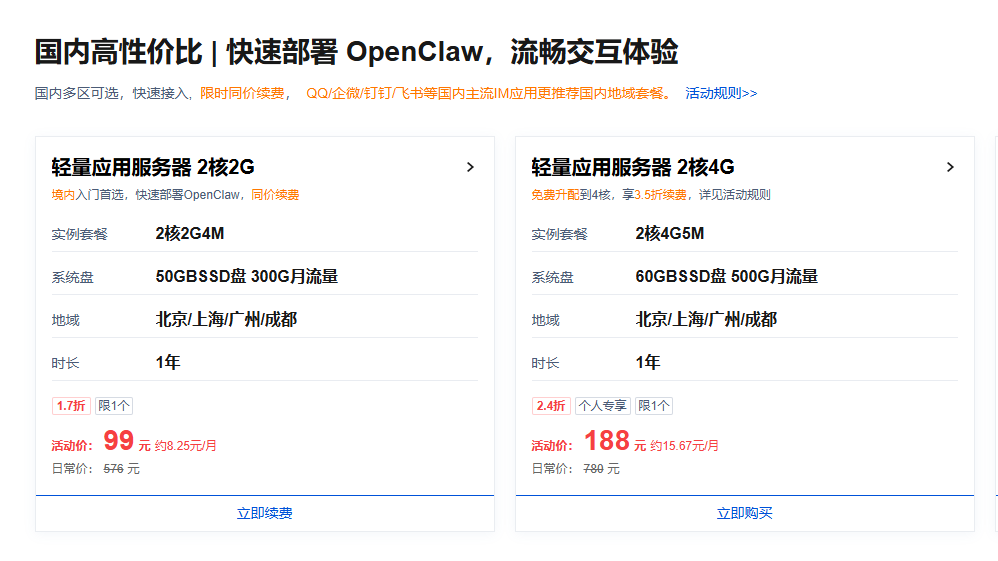
Task: Click the crossed-out 780 元 regular price
Action: pyautogui.click(x=601, y=469)
